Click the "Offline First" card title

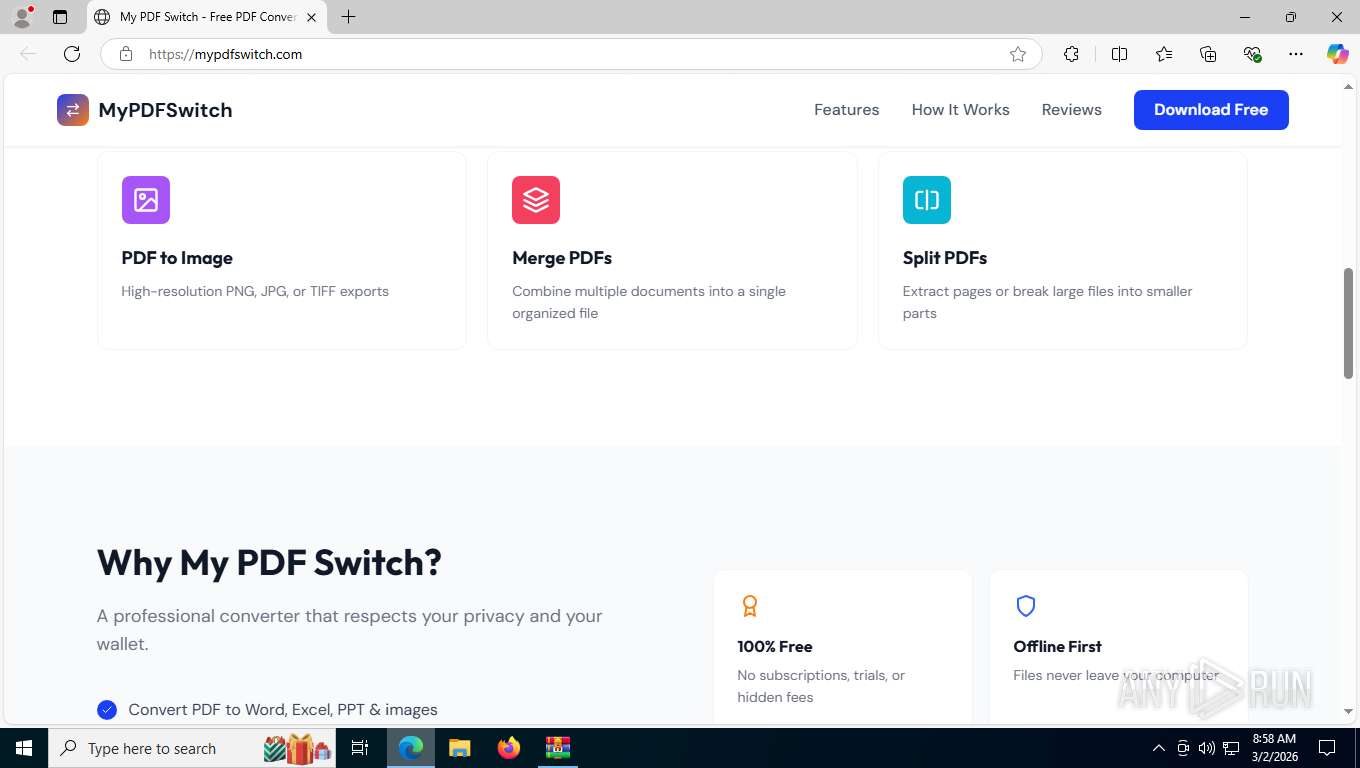[1057, 647]
